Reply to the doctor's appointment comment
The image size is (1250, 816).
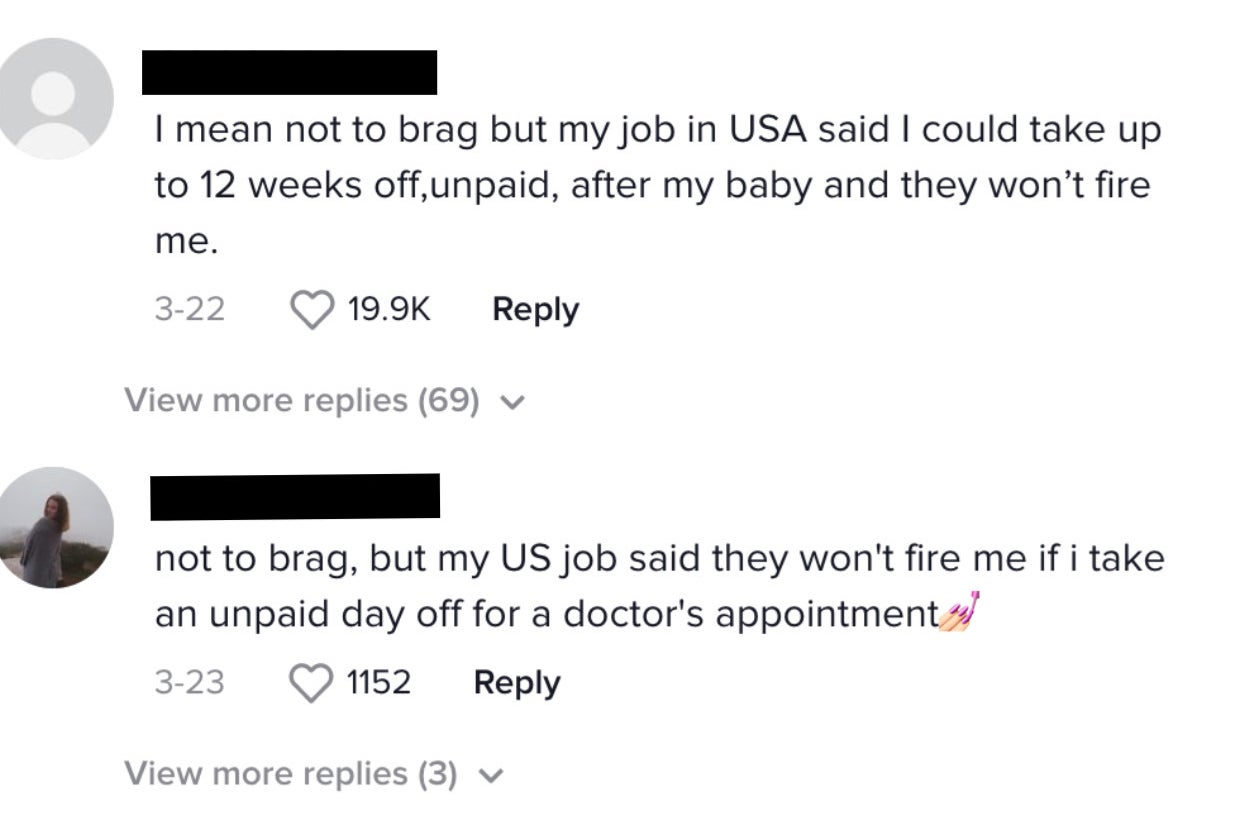(x=516, y=681)
